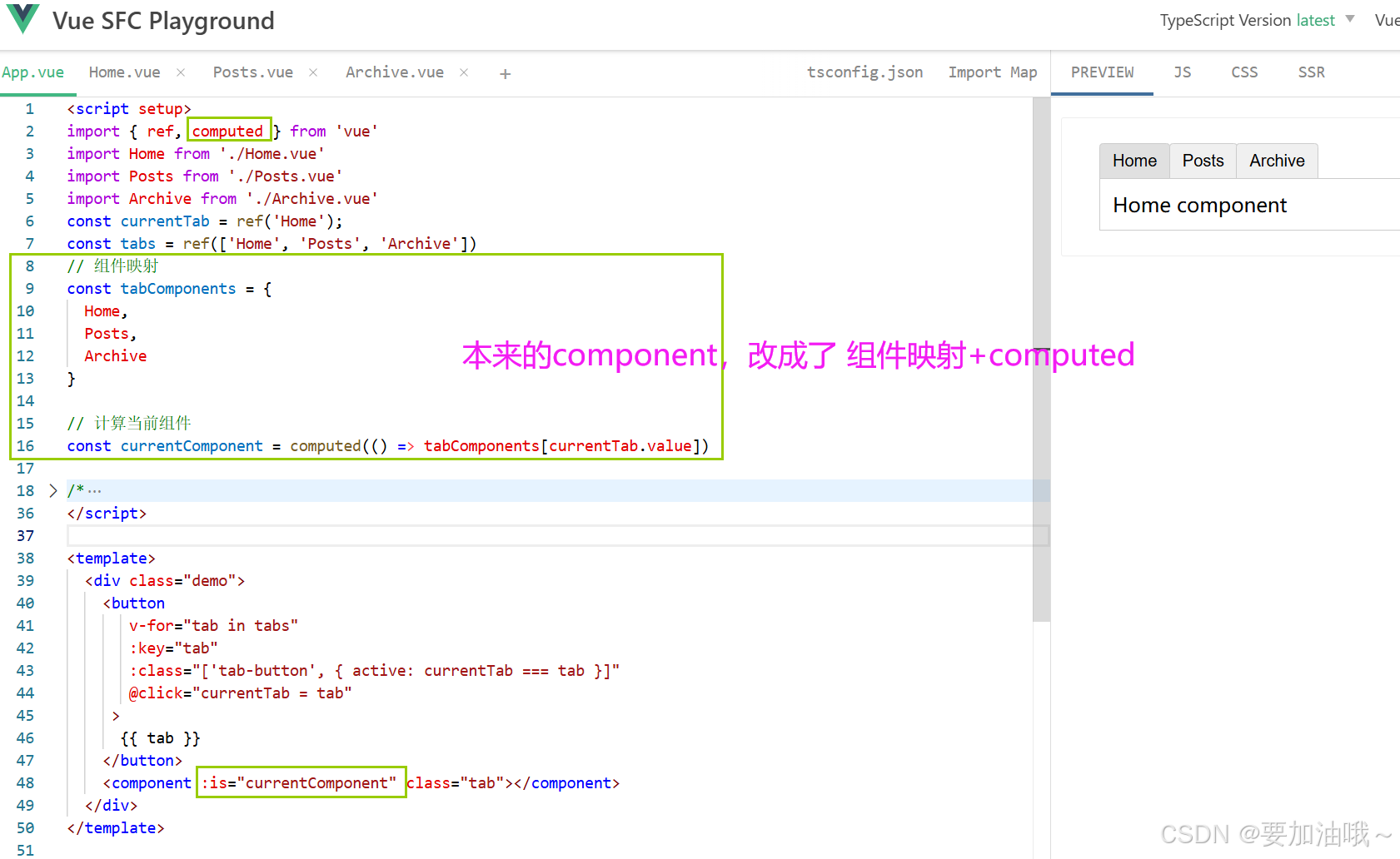Open the tsconfig.json tab
Screen dimensions: 1400x859
pos(864,72)
